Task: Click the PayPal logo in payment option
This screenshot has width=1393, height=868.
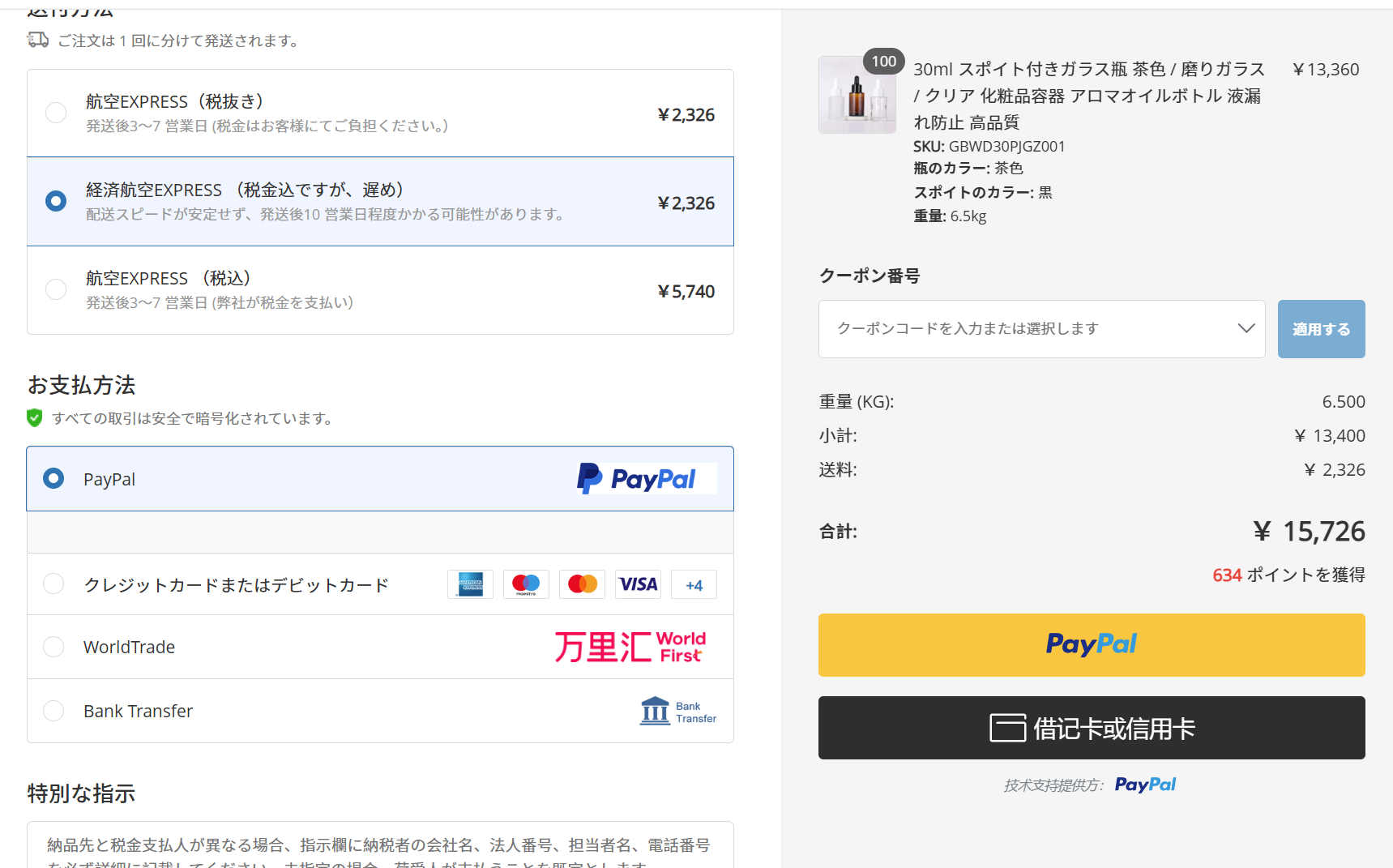Action: click(647, 479)
